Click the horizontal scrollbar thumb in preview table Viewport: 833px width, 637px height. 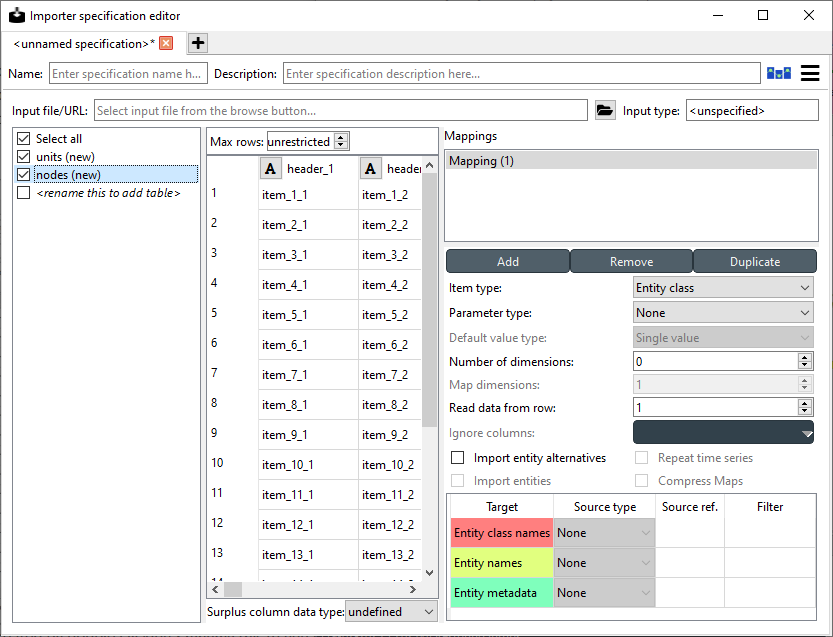(x=233, y=589)
